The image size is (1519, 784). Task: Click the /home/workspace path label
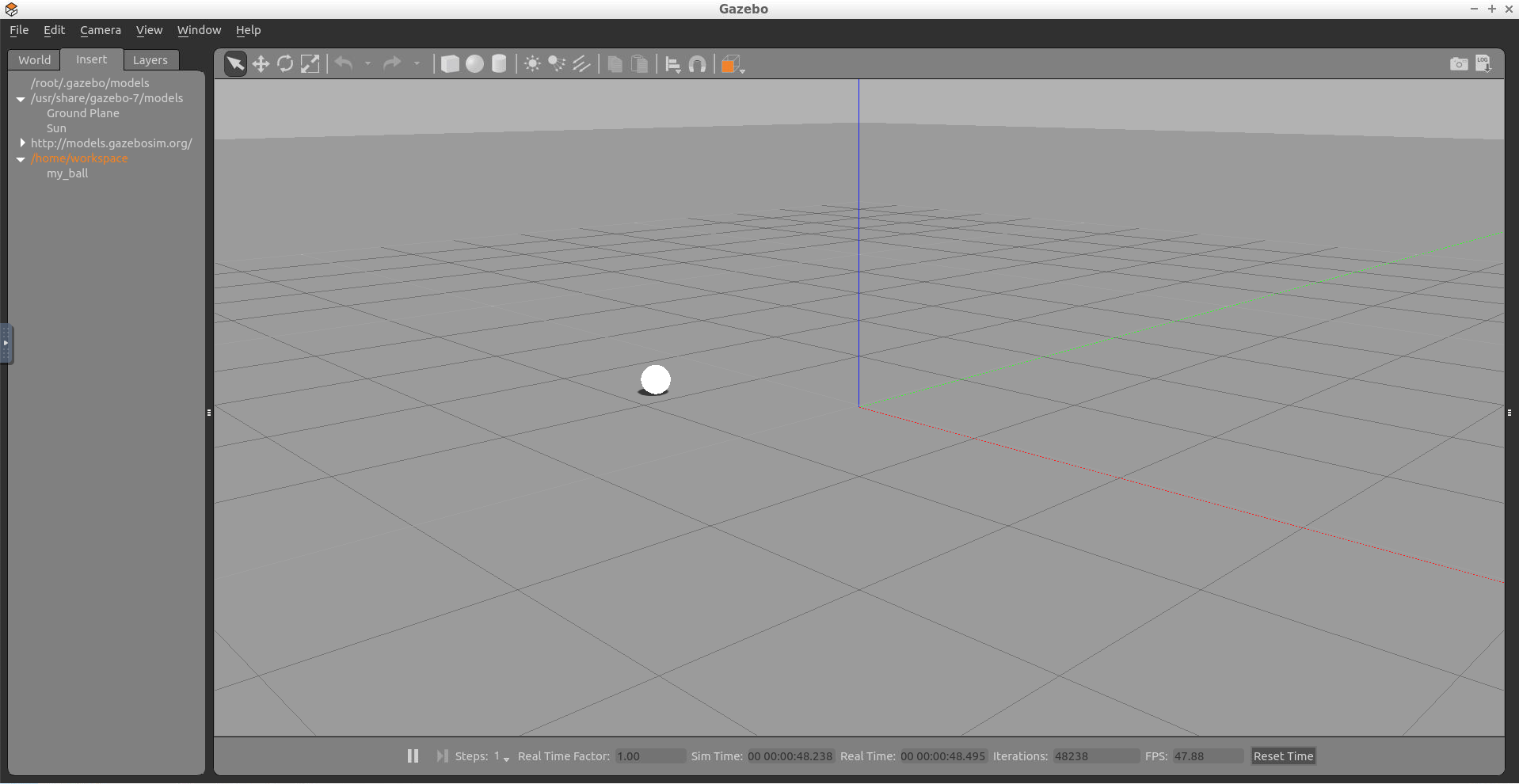79,158
